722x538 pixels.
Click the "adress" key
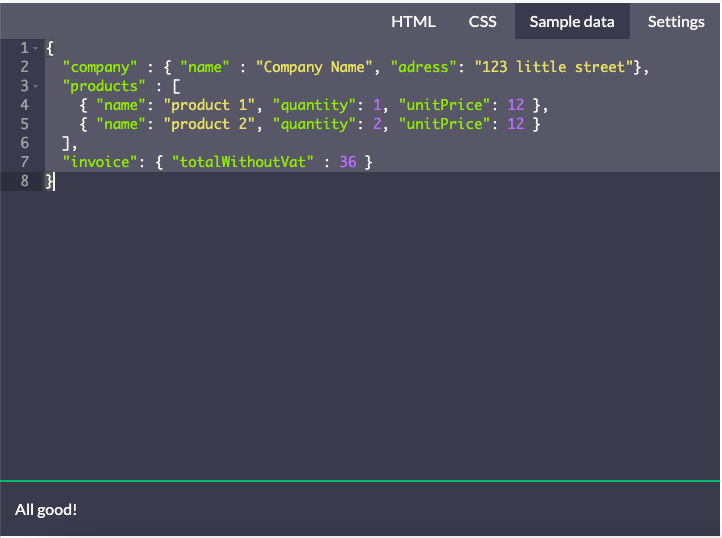(x=423, y=67)
